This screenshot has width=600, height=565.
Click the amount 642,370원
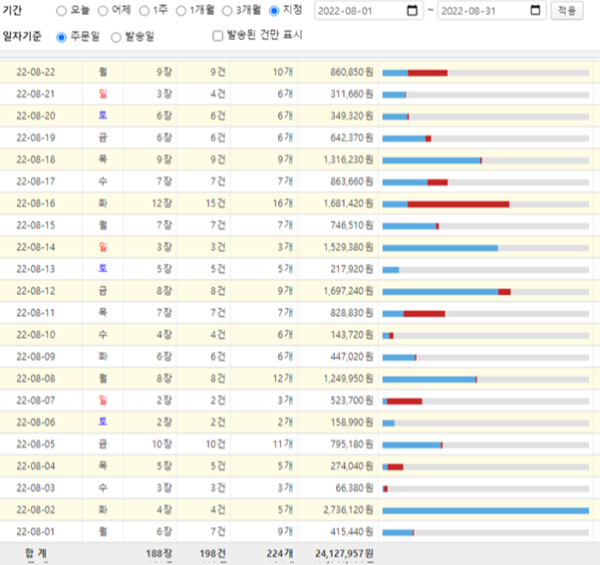352,137
